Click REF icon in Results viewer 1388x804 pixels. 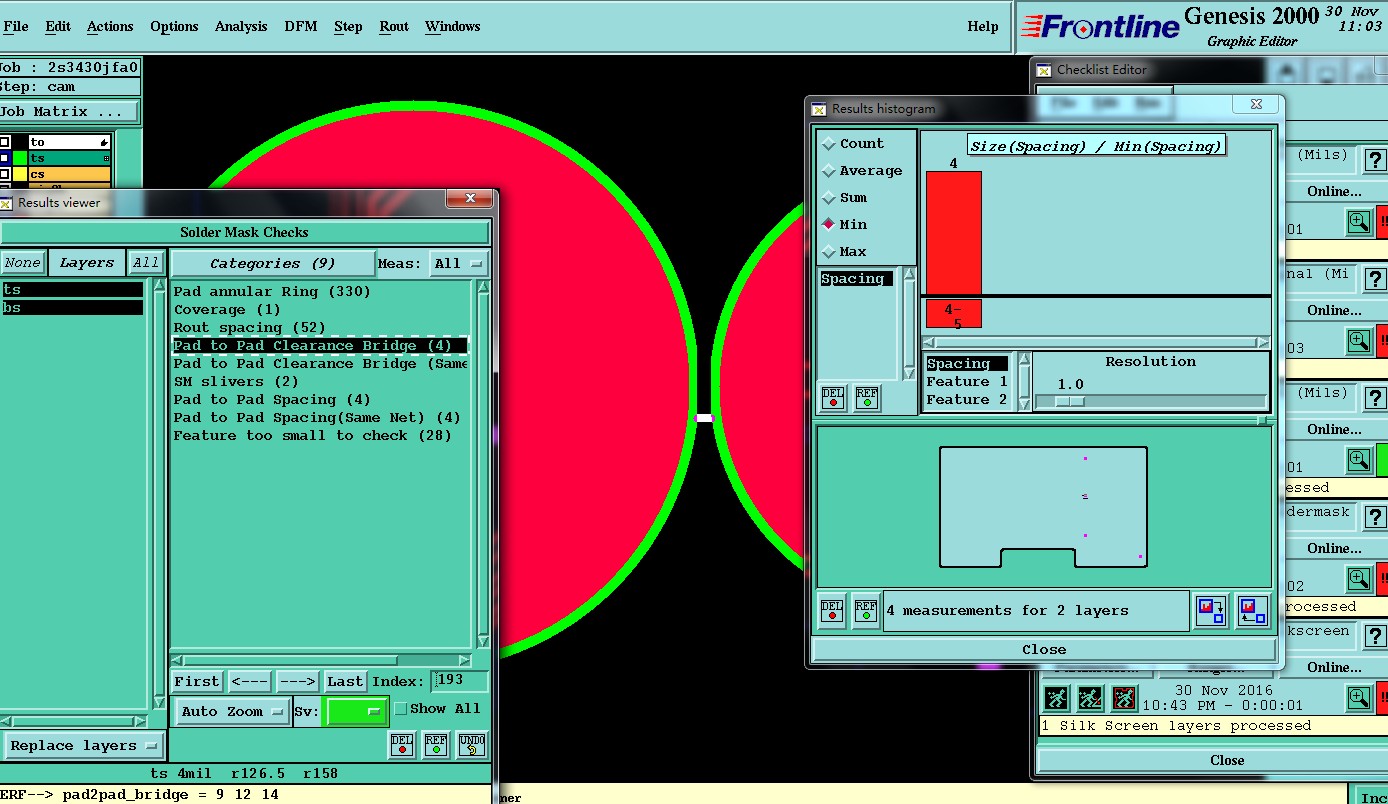[436, 745]
